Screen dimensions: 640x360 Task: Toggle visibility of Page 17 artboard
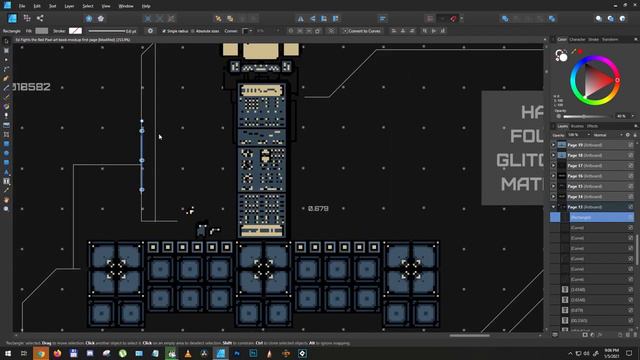point(631,166)
